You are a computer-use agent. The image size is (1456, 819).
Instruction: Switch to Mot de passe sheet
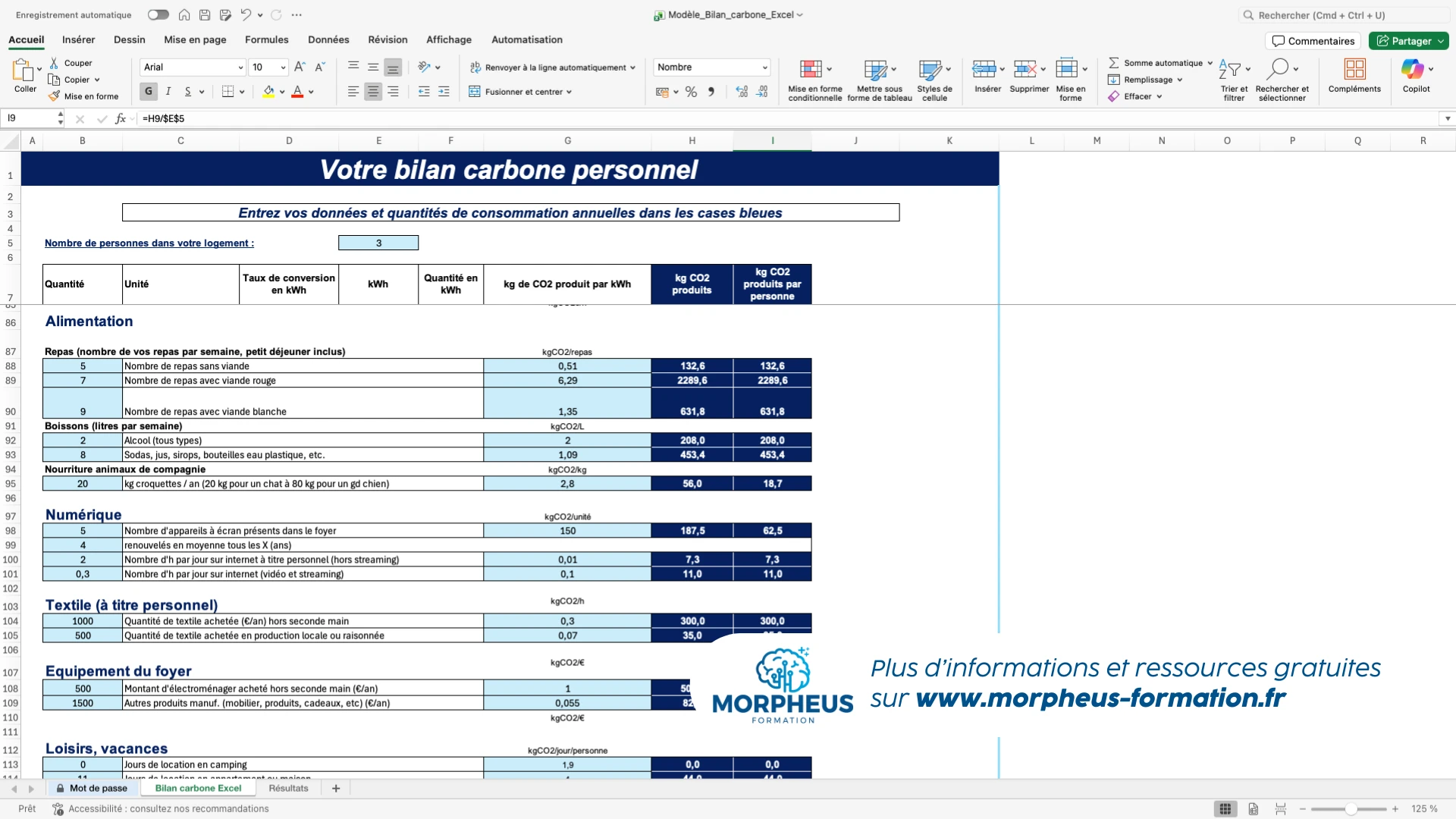point(92,788)
